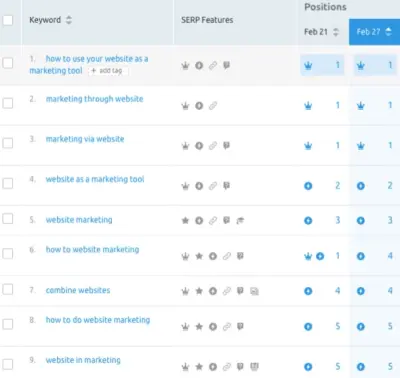This screenshot has height=378, width=400.
Task: Click people-also-ask icon in first keyword row
Action: point(227,65)
